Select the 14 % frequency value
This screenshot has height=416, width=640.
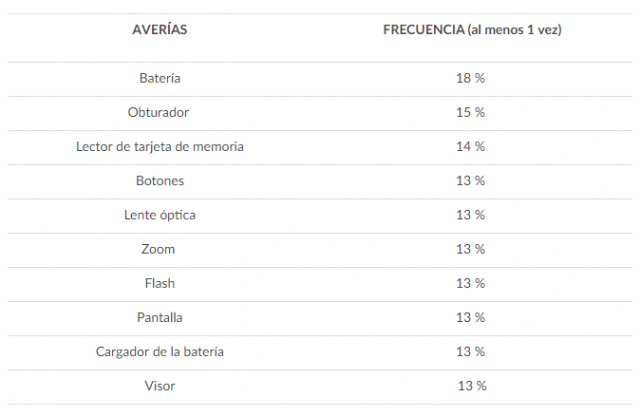(471, 146)
